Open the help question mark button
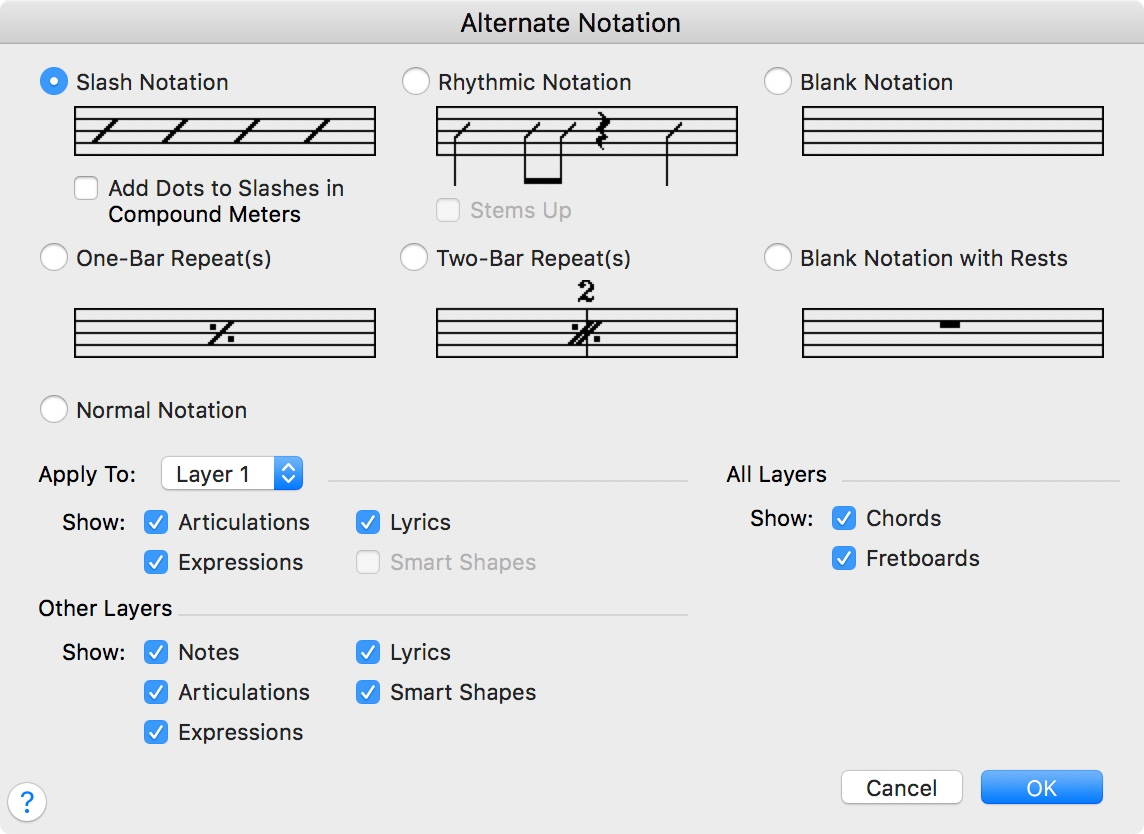Screen dimensions: 1144x834 coord(27,801)
